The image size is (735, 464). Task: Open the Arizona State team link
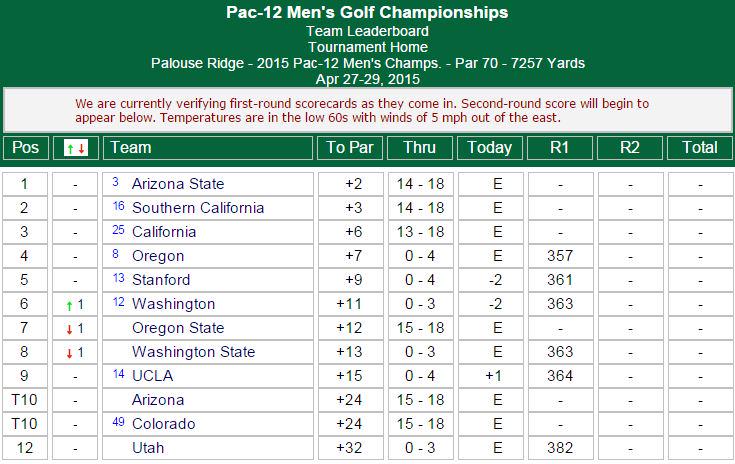[178, 184]
